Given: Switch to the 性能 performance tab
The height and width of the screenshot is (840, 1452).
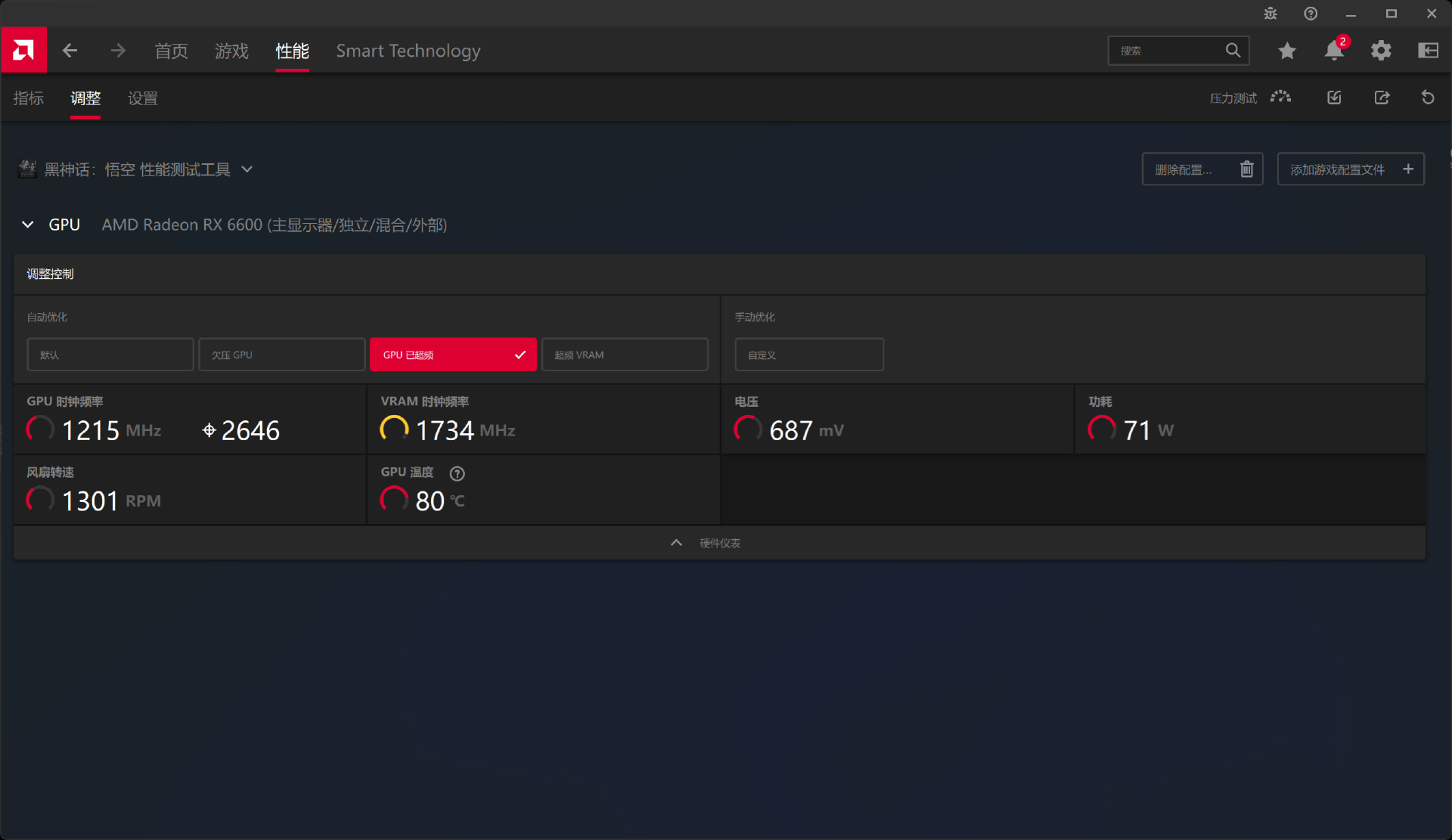Looking at the screenshot, I should point(292,51).
